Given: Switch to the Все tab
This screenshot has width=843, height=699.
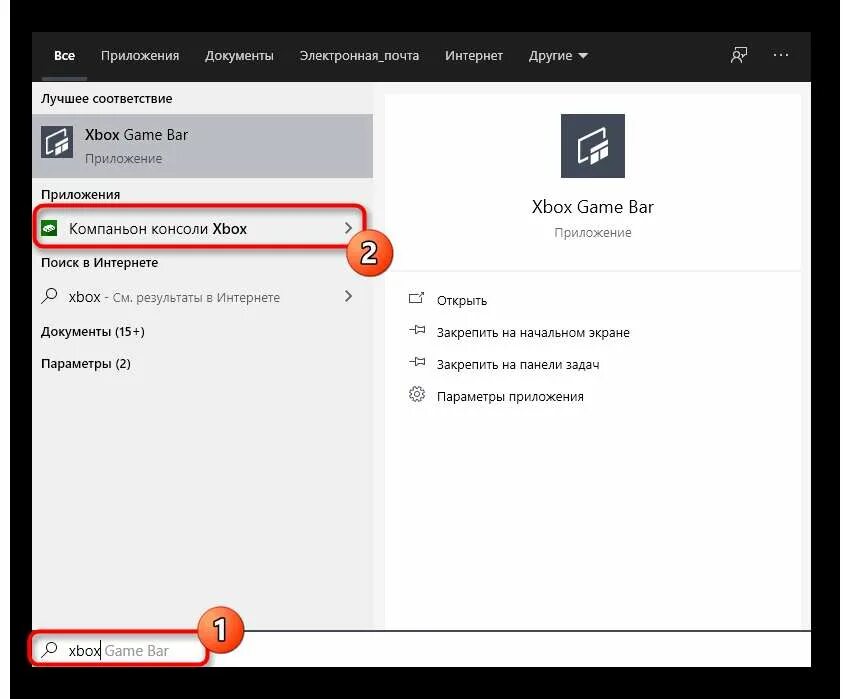Looking at the screenshot, I should [x=65, y=55].
